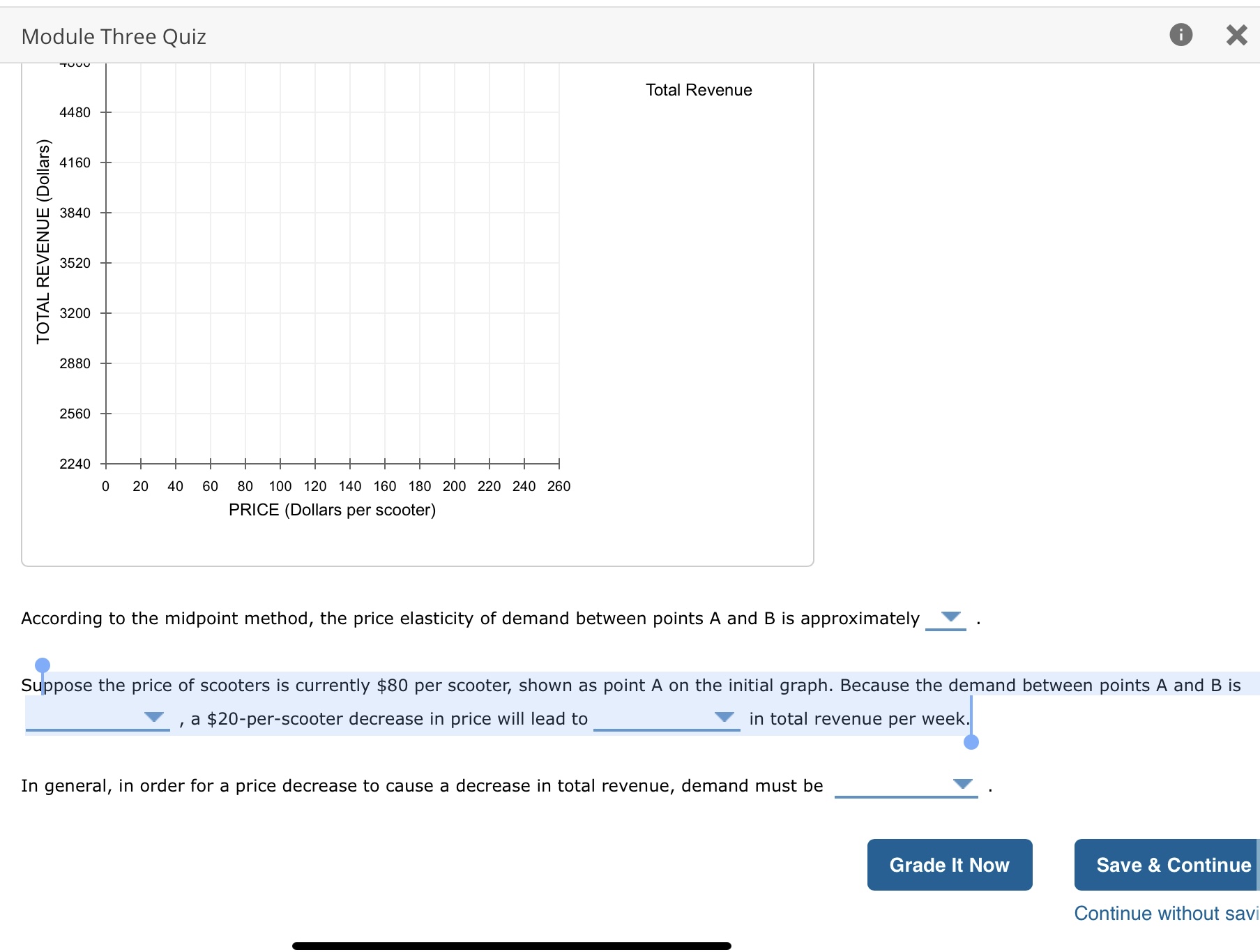Click the X icon to close the quiz

click(1237, 34)
